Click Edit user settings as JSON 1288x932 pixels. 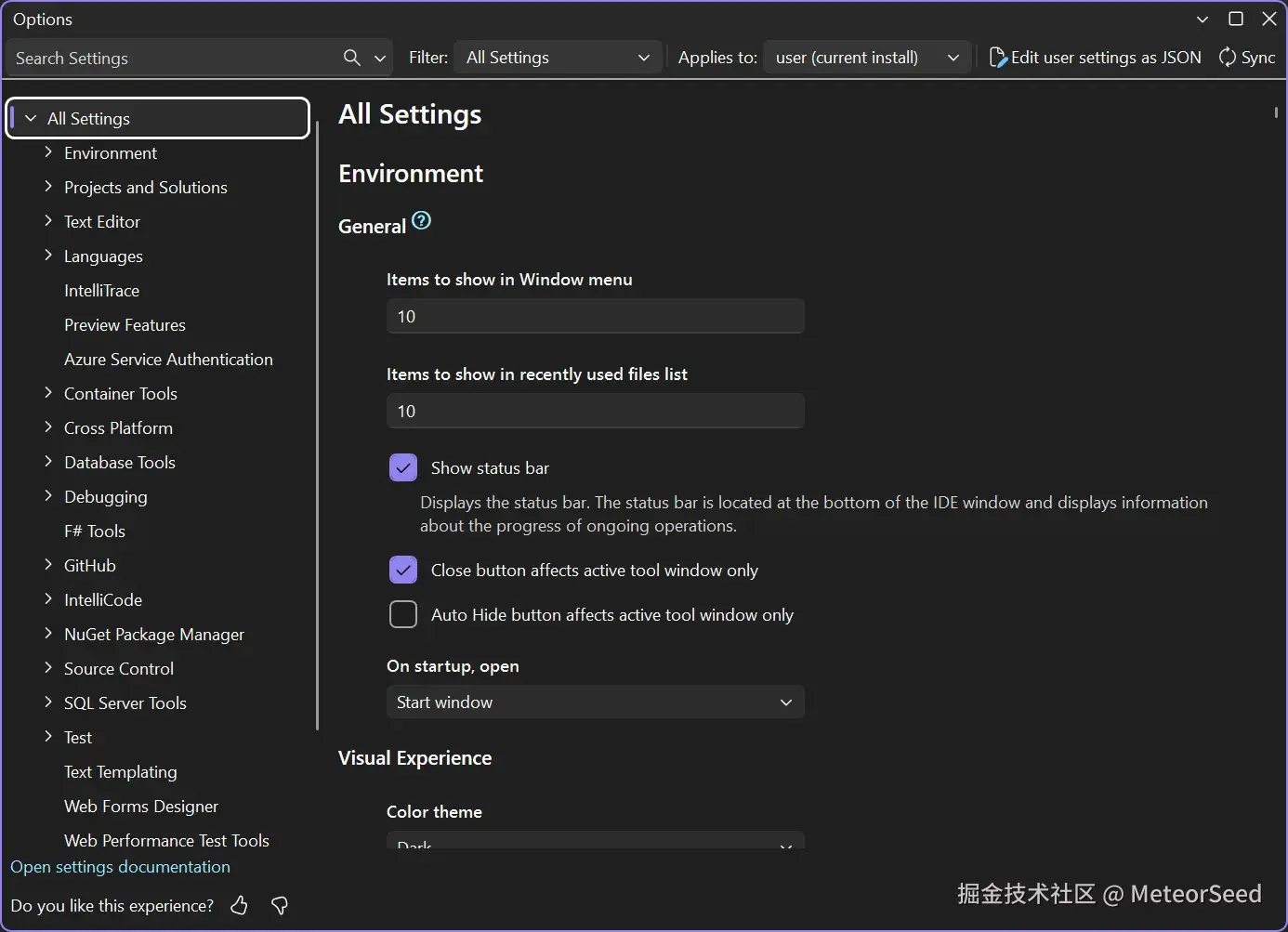coord(1095,58)
